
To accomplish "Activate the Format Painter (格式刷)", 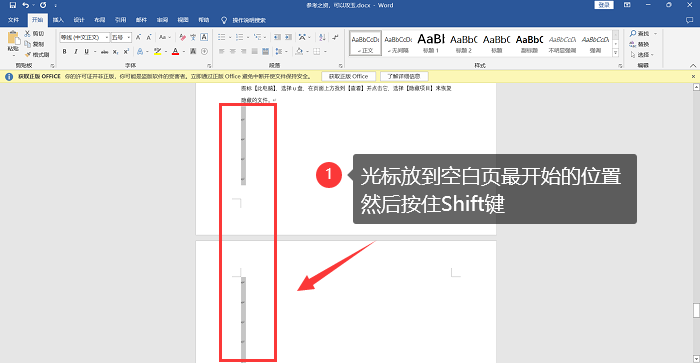I will (x=37, y=54).
